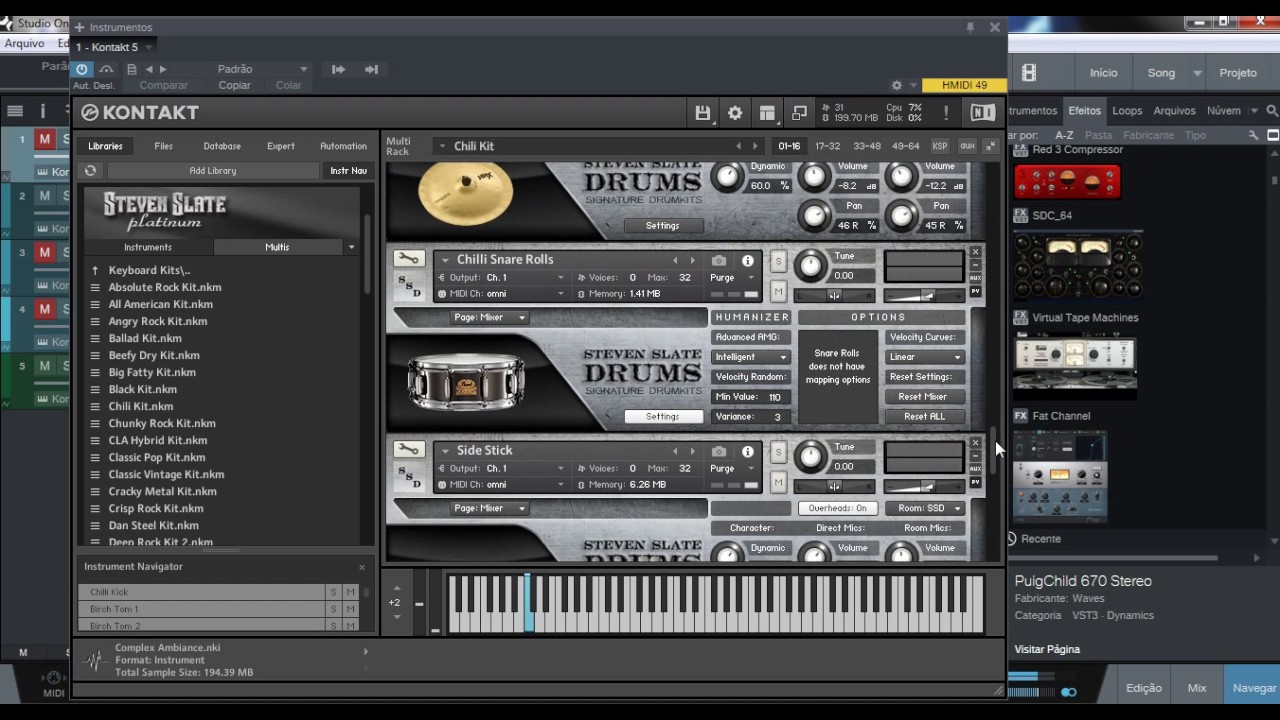Viewport: 1280px width, 720px height.
Task: Open Visitar Página link
Action: coord(1047,649)
